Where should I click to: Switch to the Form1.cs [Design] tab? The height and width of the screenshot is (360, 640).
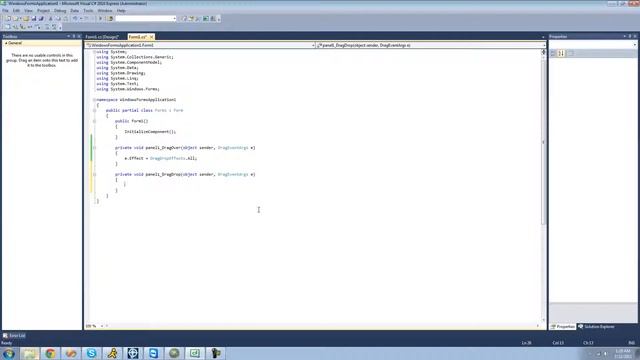pos(102,37)
